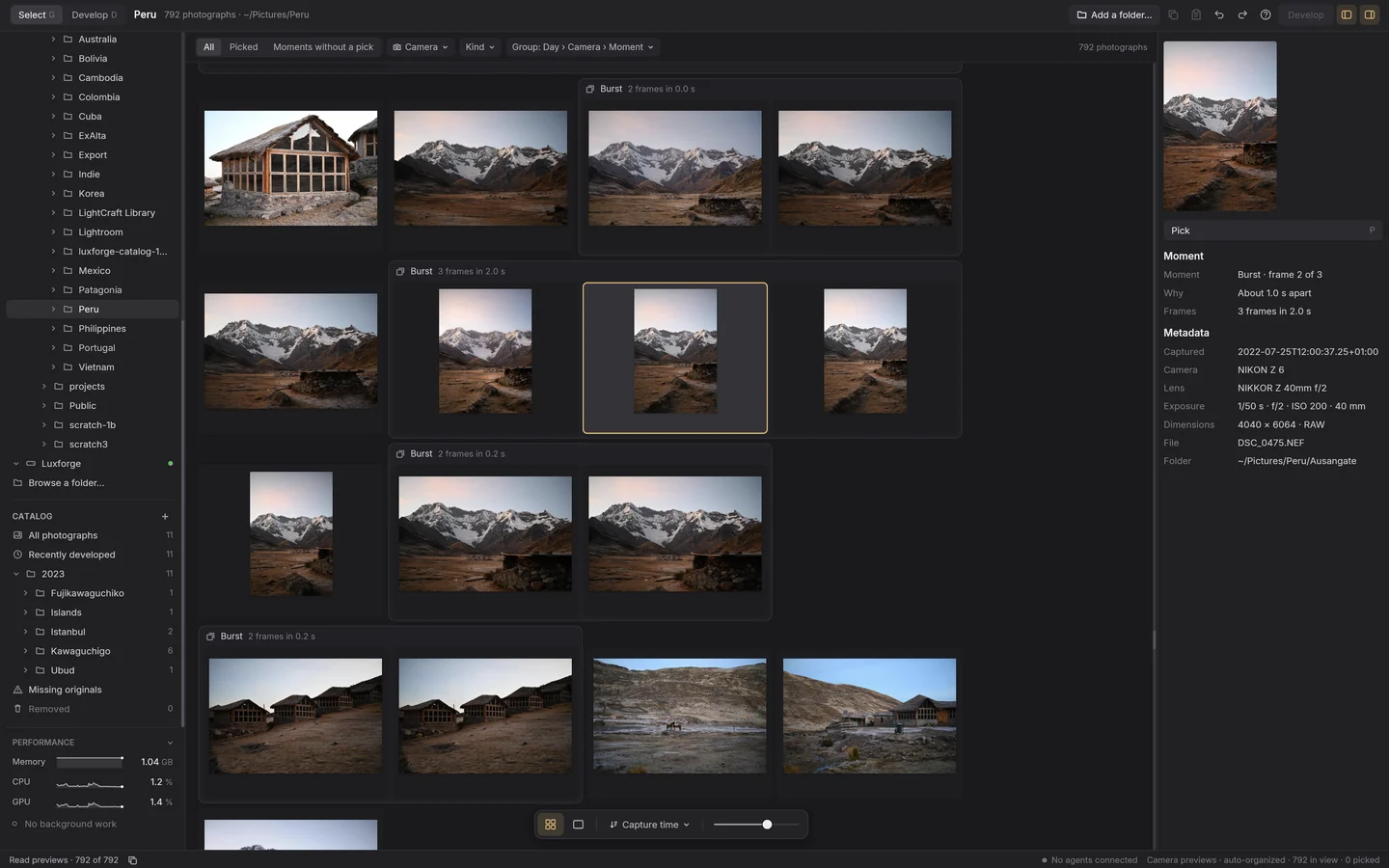Open the Group: Day › Camera › Moment dropdown

(x=583, y=47)
